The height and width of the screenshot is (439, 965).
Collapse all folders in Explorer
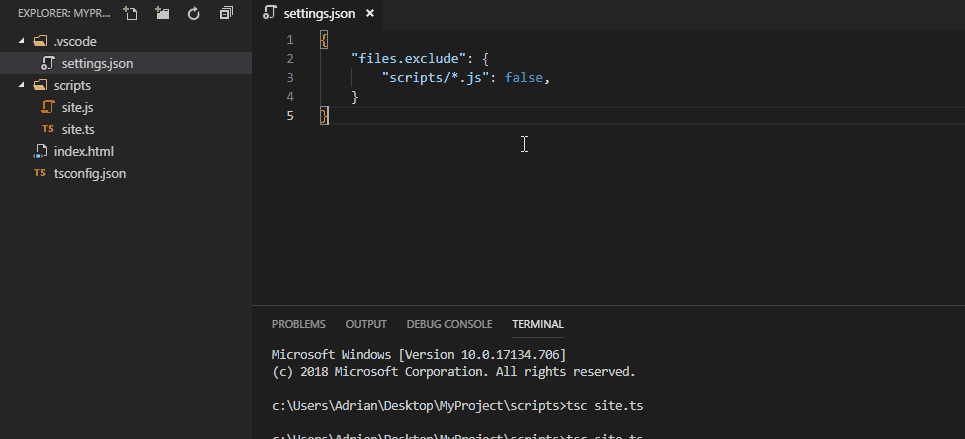pos(226,13)
